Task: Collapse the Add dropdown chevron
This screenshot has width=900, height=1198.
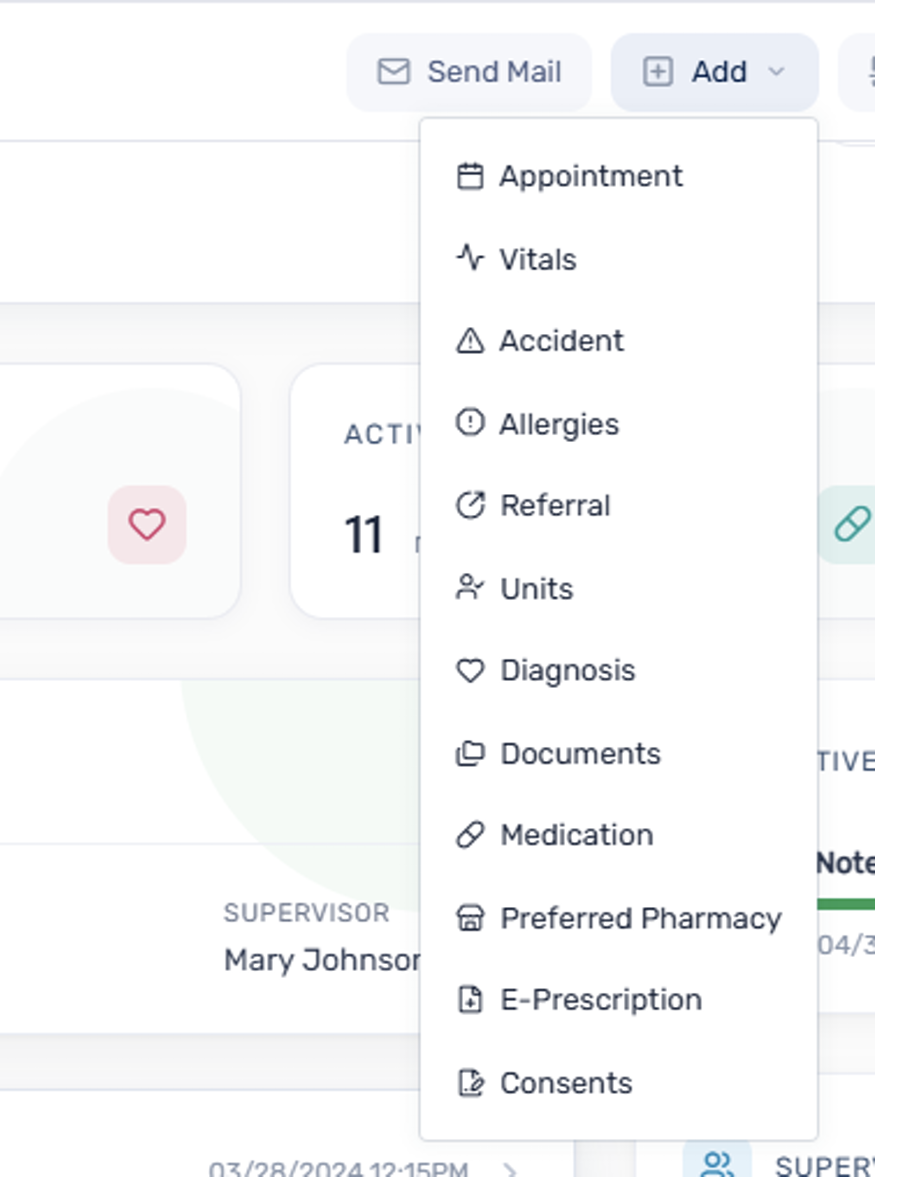Action: tap(776, 72)
